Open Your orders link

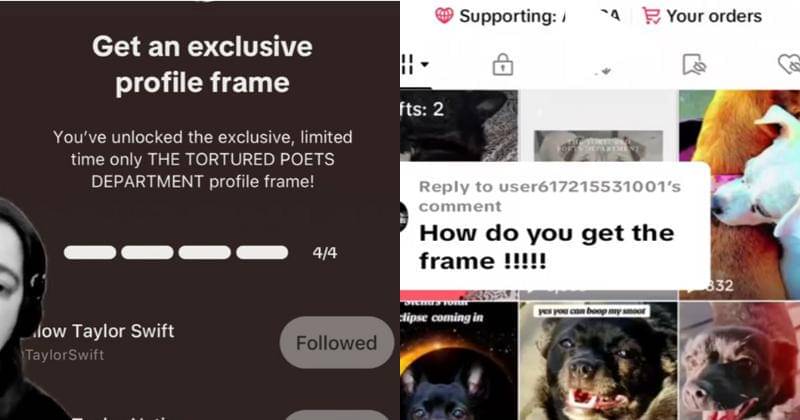[714, 16]
